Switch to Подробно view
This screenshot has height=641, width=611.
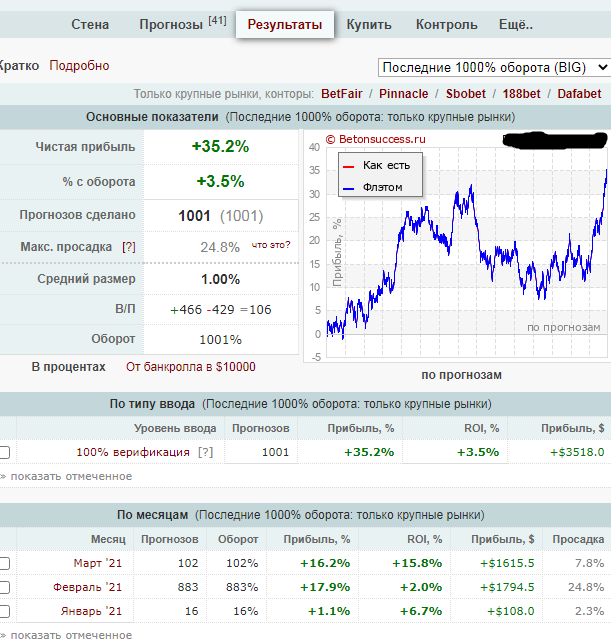pyautogui.click(x=79, y=66)
